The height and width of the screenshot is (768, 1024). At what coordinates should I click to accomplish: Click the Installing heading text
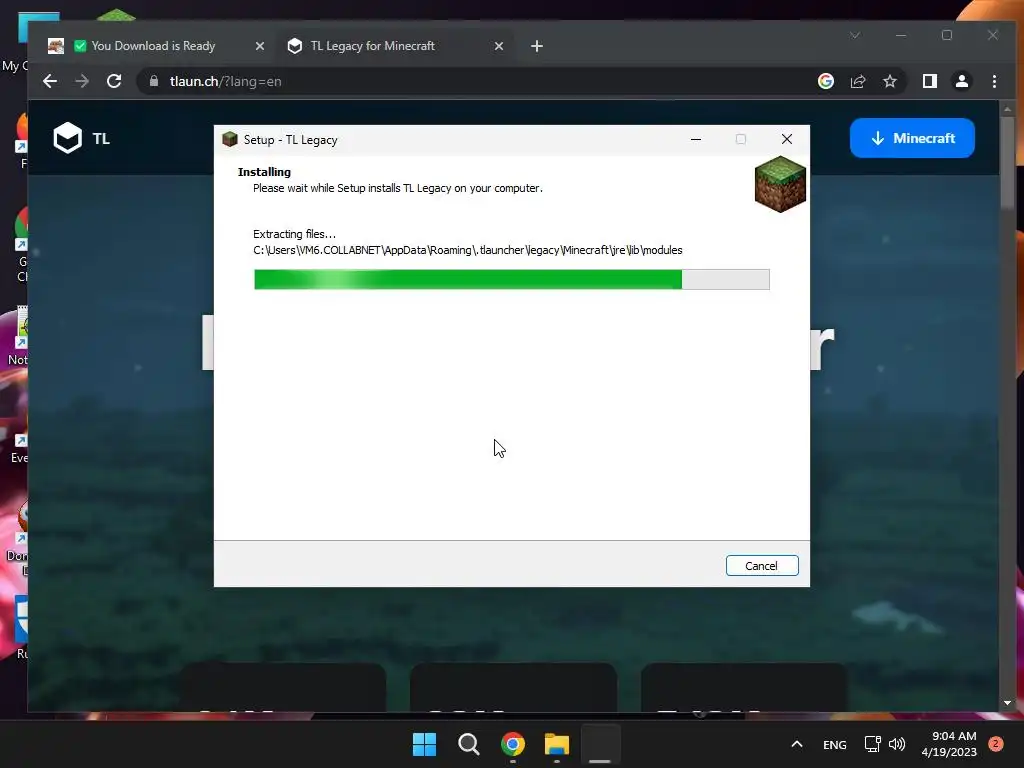[x=264, y=172]
